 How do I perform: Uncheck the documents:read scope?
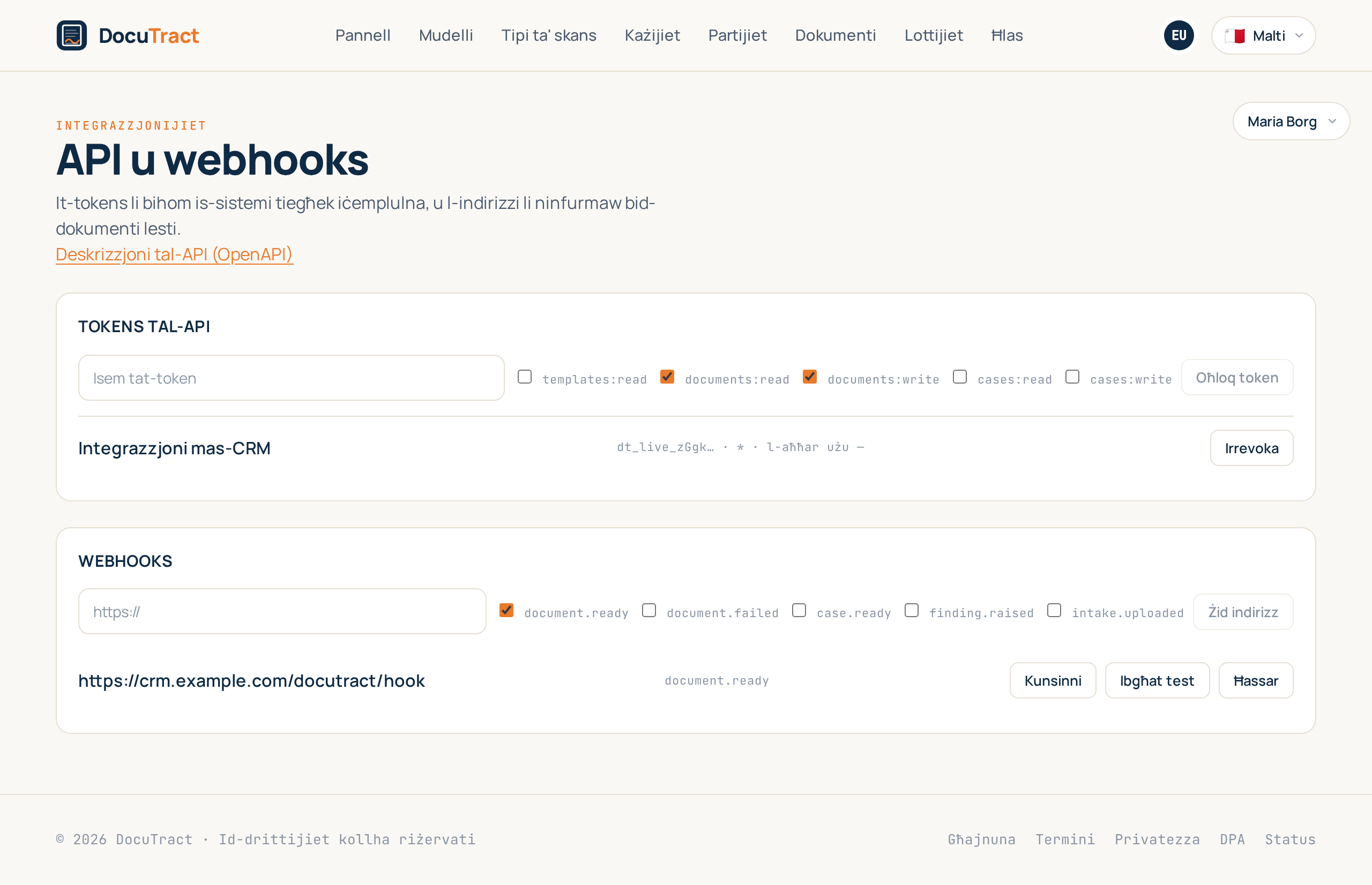[x=667, y=377]
